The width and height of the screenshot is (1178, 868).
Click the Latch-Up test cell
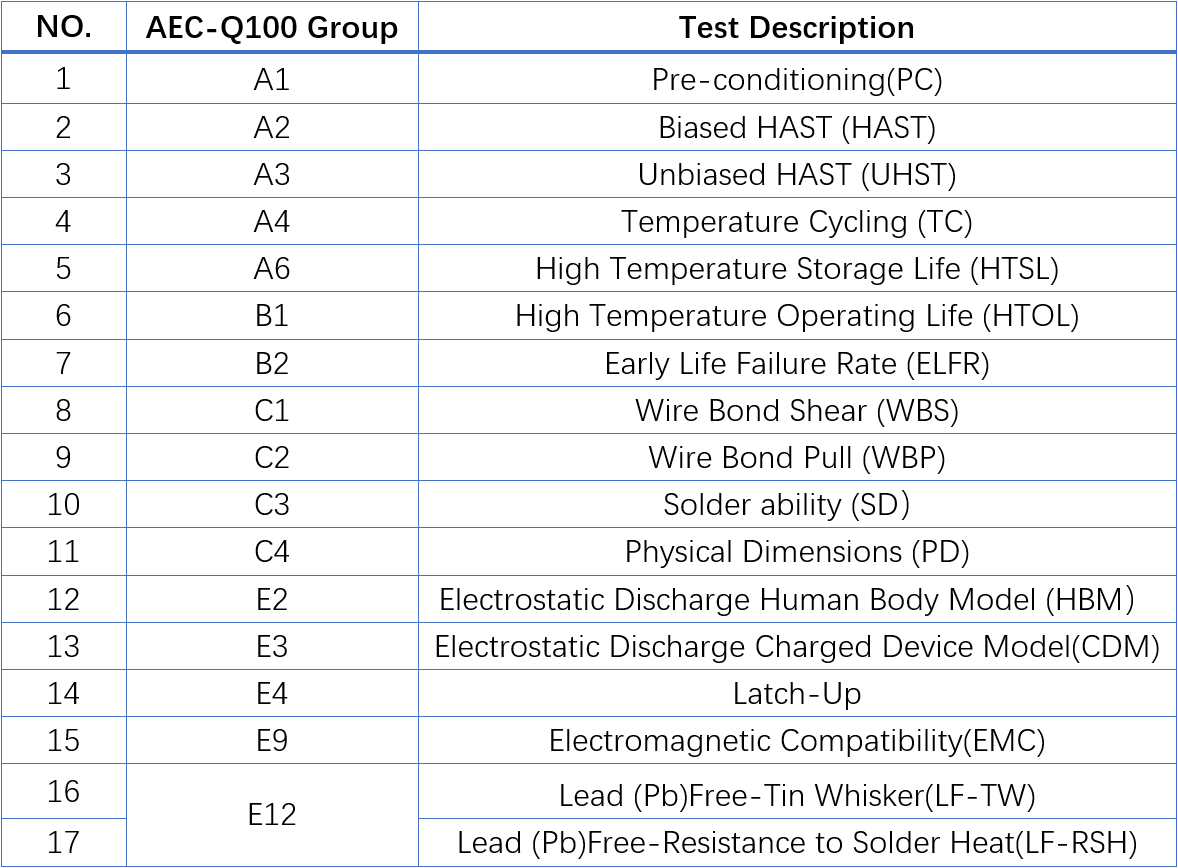coord(797,693)
